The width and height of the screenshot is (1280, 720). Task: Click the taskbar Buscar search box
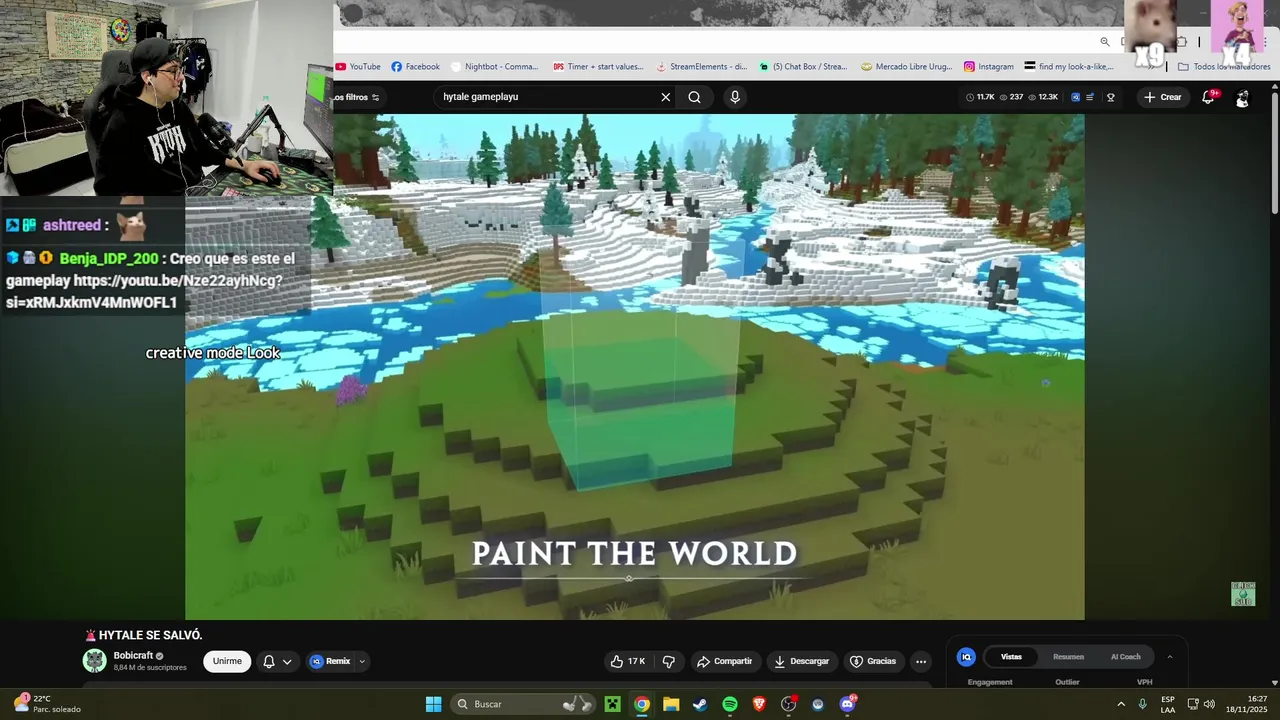coord(525,704)
